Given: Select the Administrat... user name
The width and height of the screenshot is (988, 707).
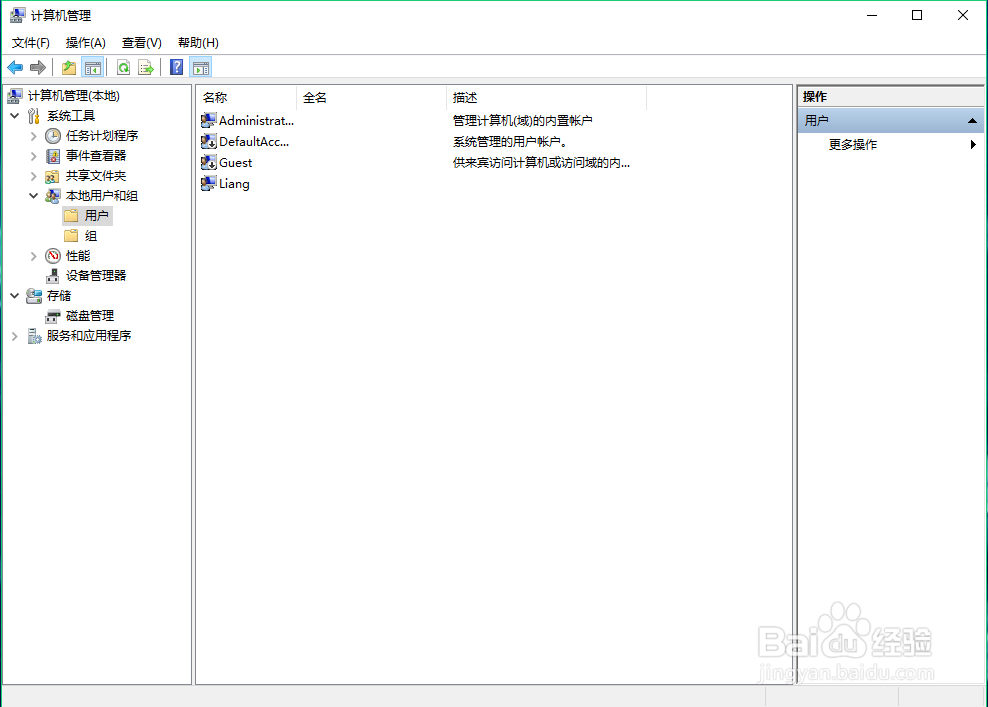Looking at the screenshot, I should [x=256, y=120].
